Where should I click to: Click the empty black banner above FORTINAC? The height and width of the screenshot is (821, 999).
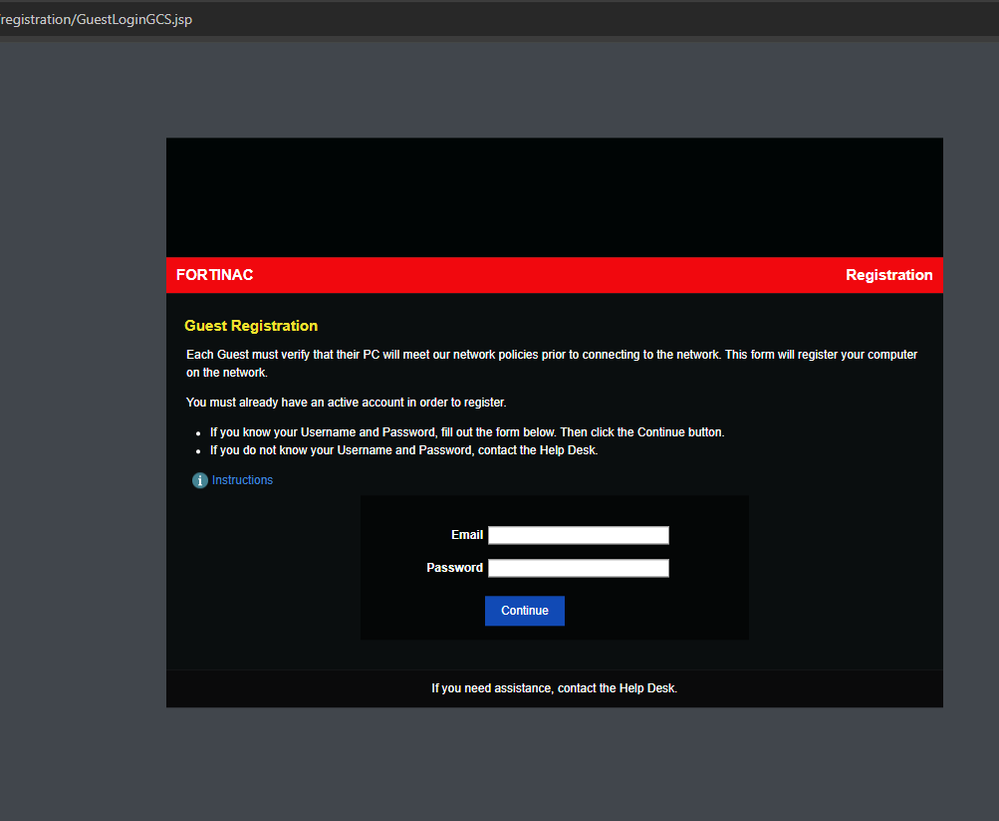click(554, 197)
